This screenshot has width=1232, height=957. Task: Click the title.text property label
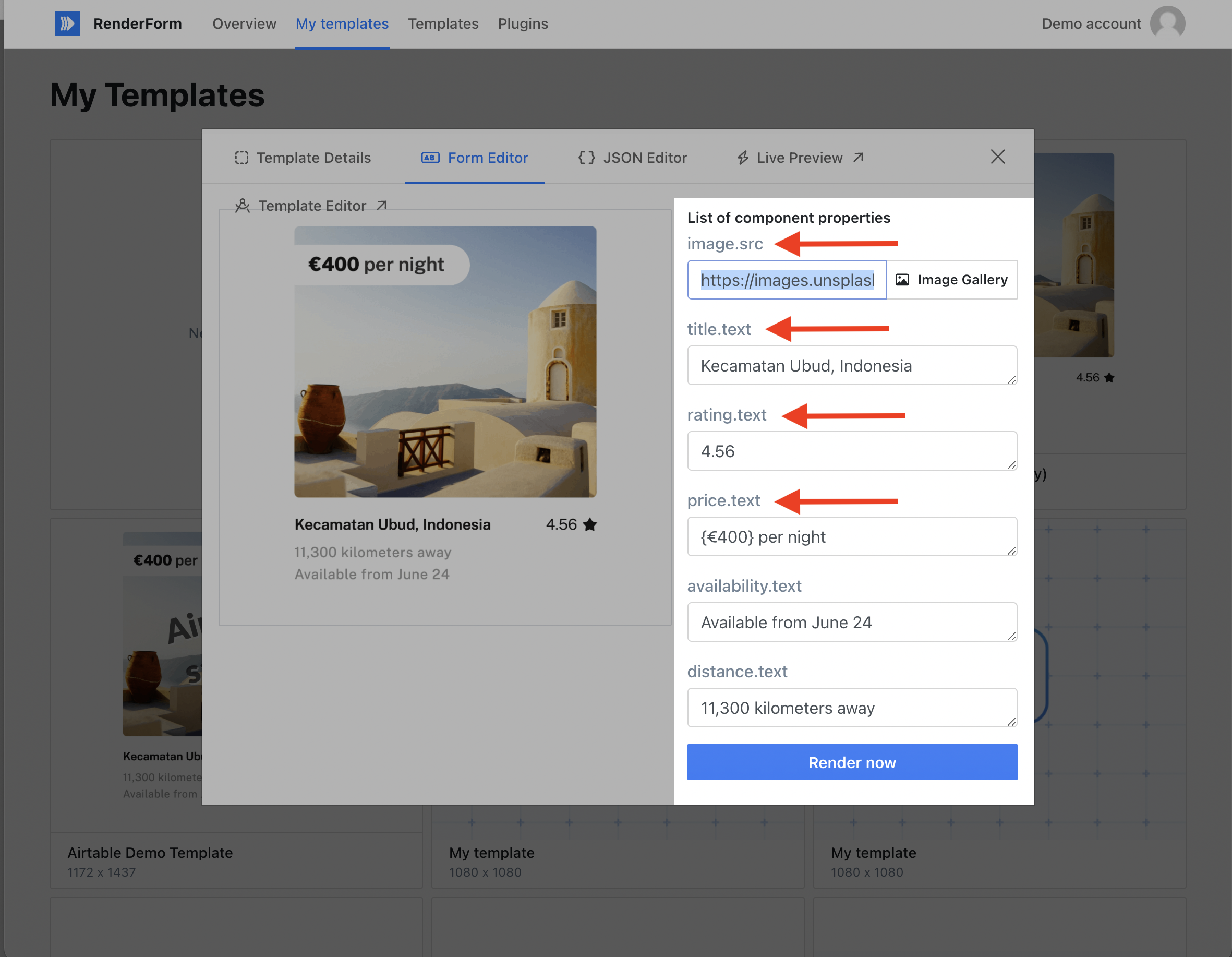[719, 330]
